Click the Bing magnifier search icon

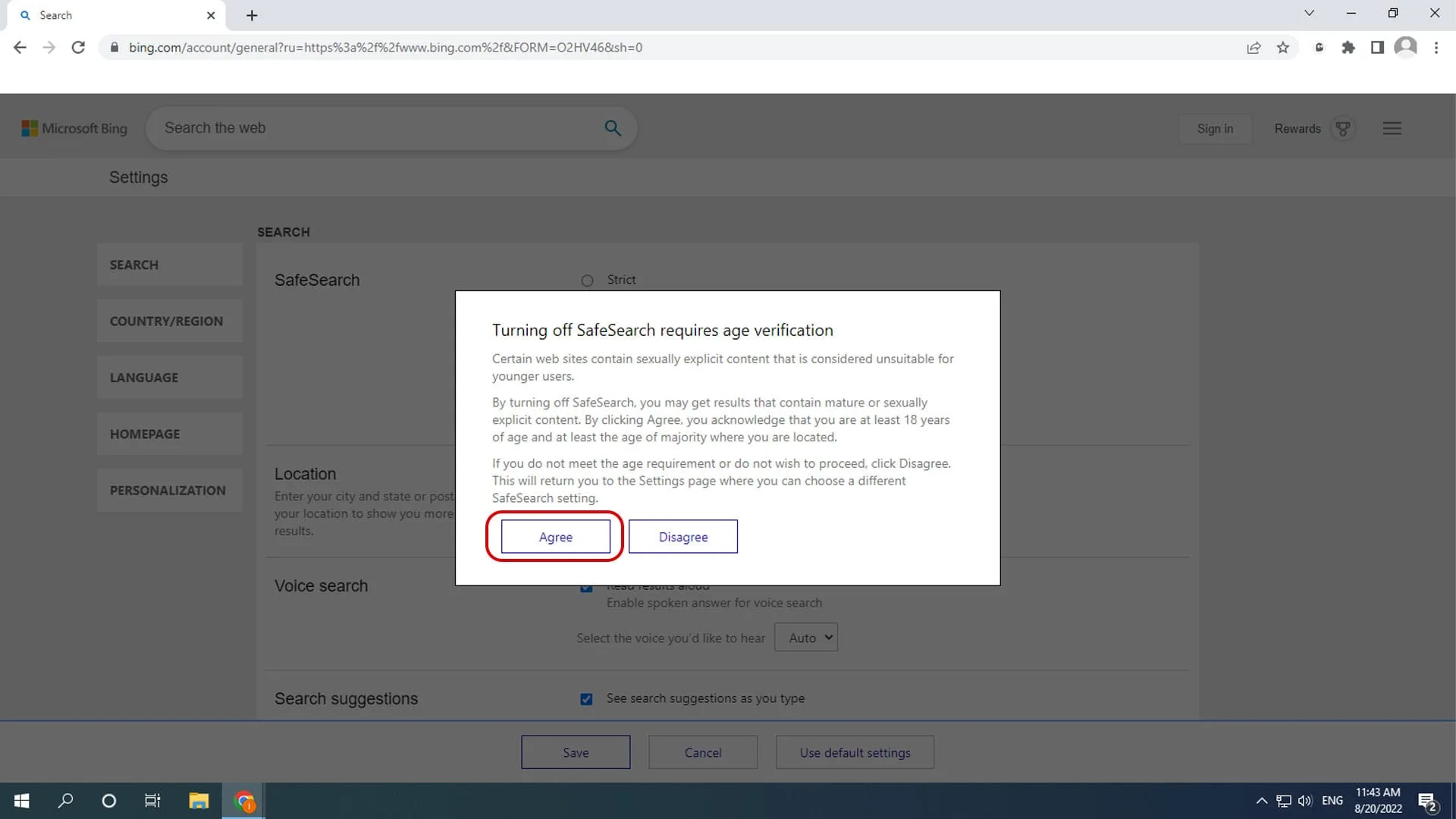613,128
